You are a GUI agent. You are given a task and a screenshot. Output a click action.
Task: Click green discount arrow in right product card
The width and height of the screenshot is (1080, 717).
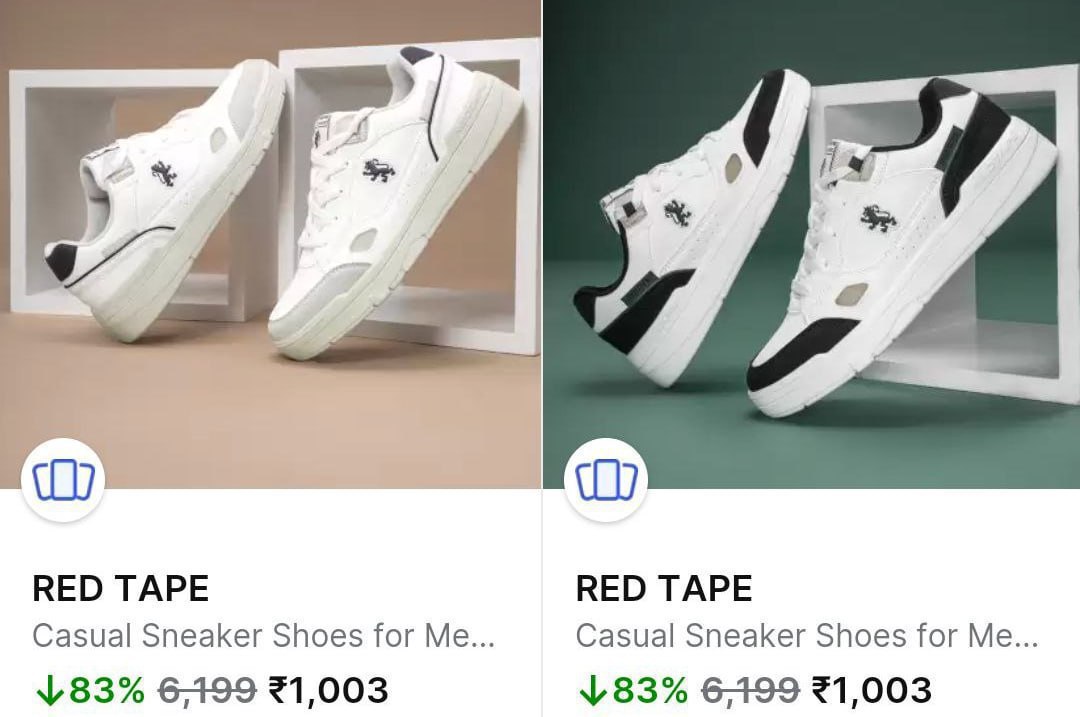pyautogui.click(x=591, y=689)
